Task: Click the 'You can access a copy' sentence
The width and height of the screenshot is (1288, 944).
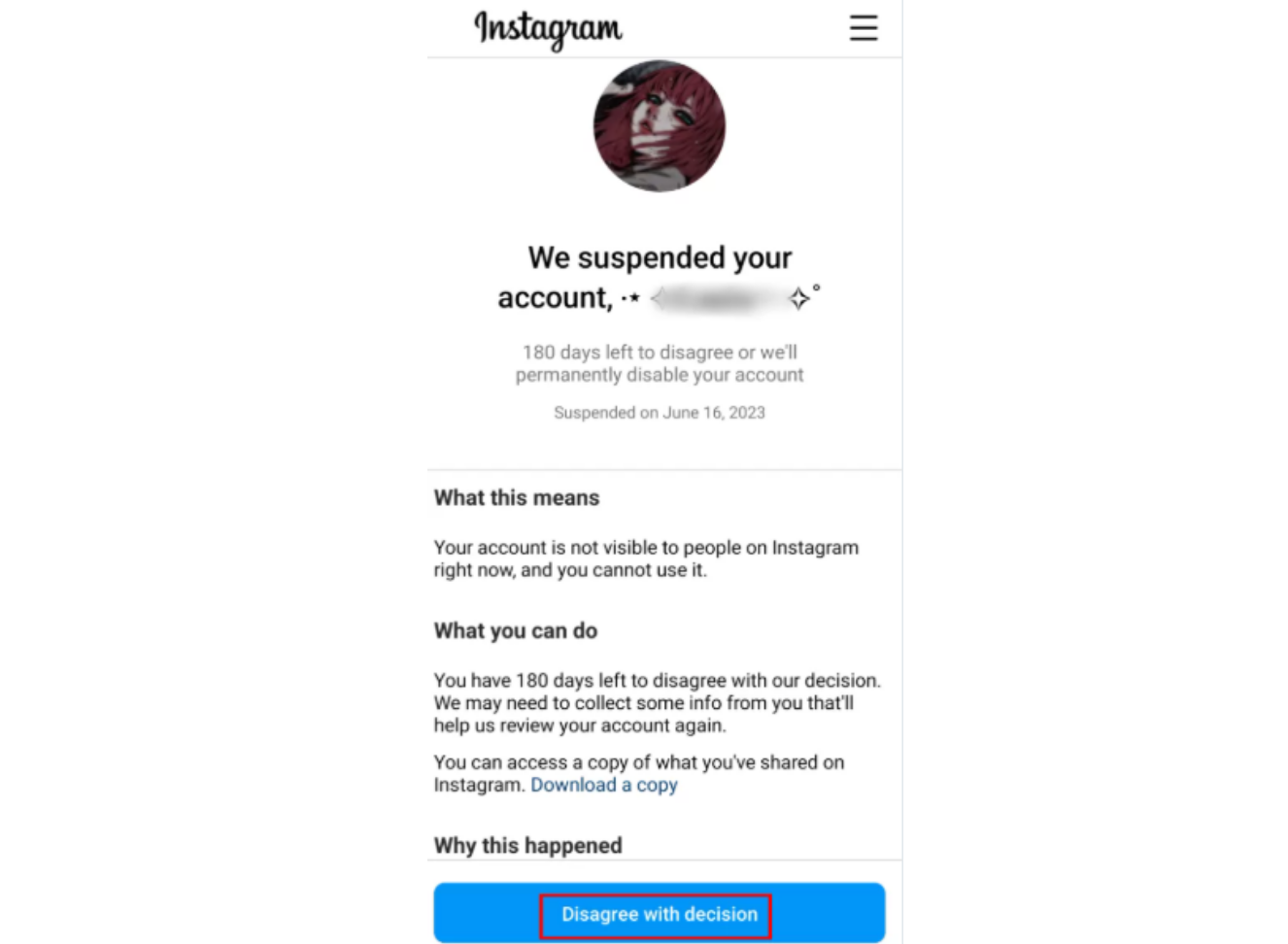Action: [x=639, y=773]
